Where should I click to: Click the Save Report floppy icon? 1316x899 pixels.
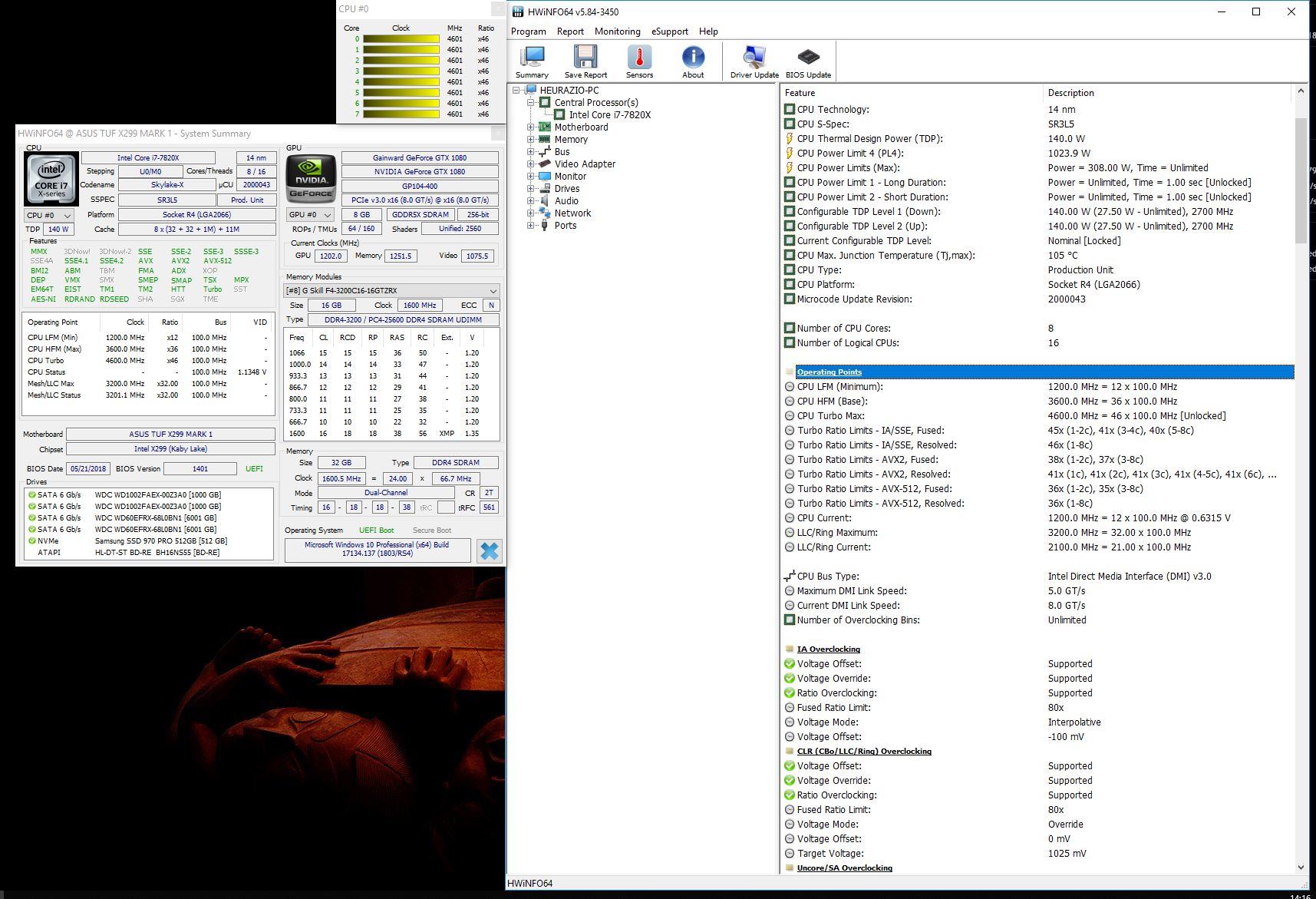click(x=585, y=62)
